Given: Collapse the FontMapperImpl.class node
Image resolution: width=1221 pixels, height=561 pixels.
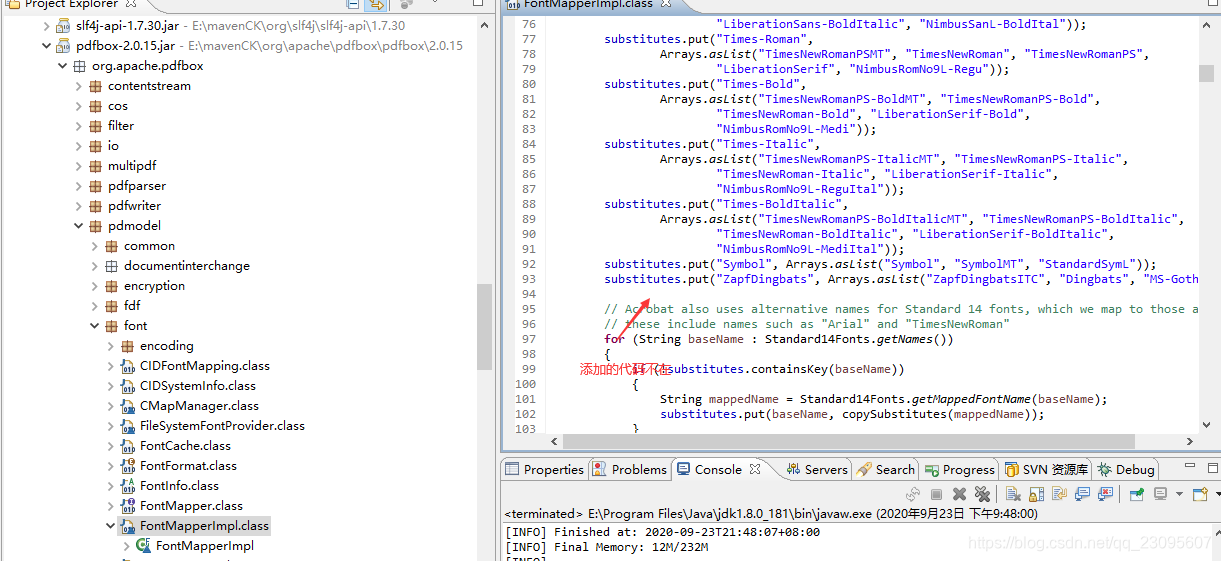Looking at the screenshot, I should click(110, 526).
